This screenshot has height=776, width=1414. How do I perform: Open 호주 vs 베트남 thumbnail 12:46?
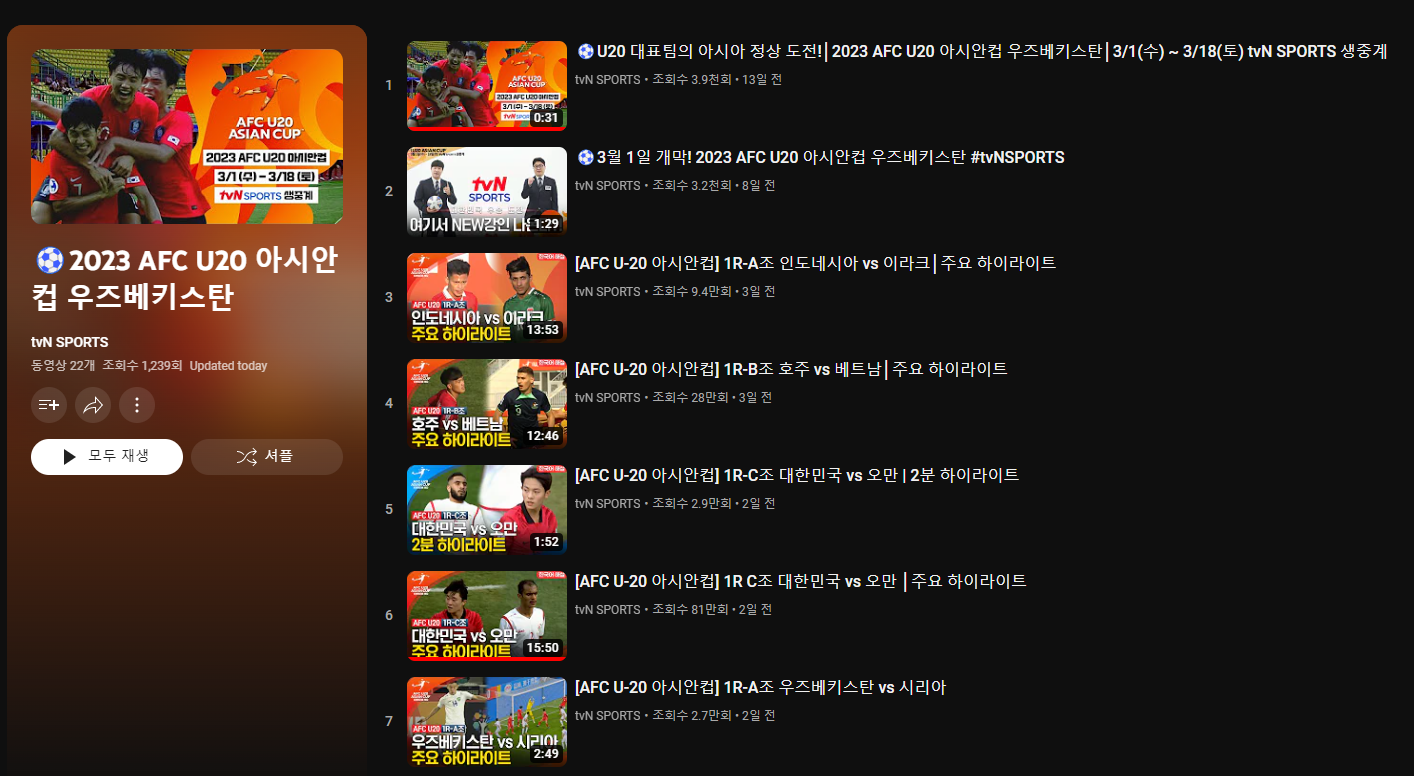(487, 404)
